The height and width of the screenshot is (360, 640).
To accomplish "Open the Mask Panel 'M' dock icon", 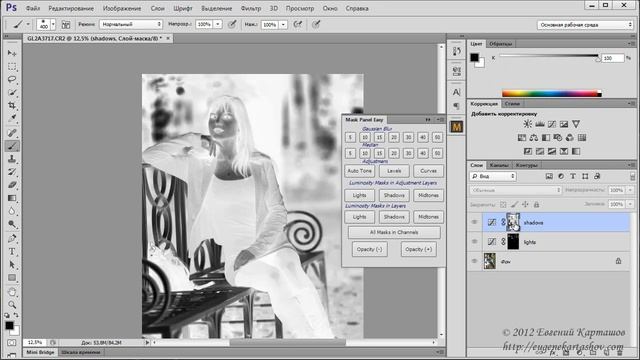I will click(457, 127).
